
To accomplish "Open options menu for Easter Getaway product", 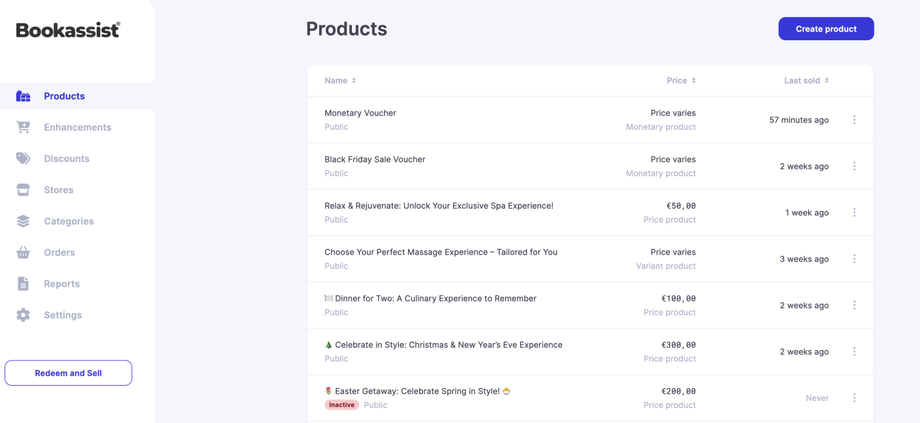I will tap(854, 398).
